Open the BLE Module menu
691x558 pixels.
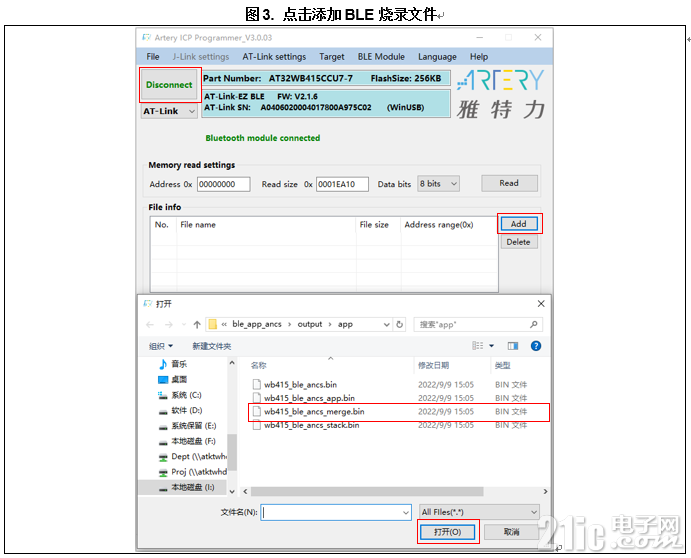click(381, 57)
